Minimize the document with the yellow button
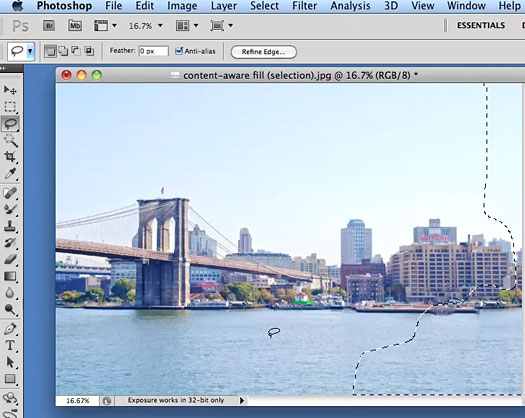Screen dimensions: 525x418 [82, 75]
